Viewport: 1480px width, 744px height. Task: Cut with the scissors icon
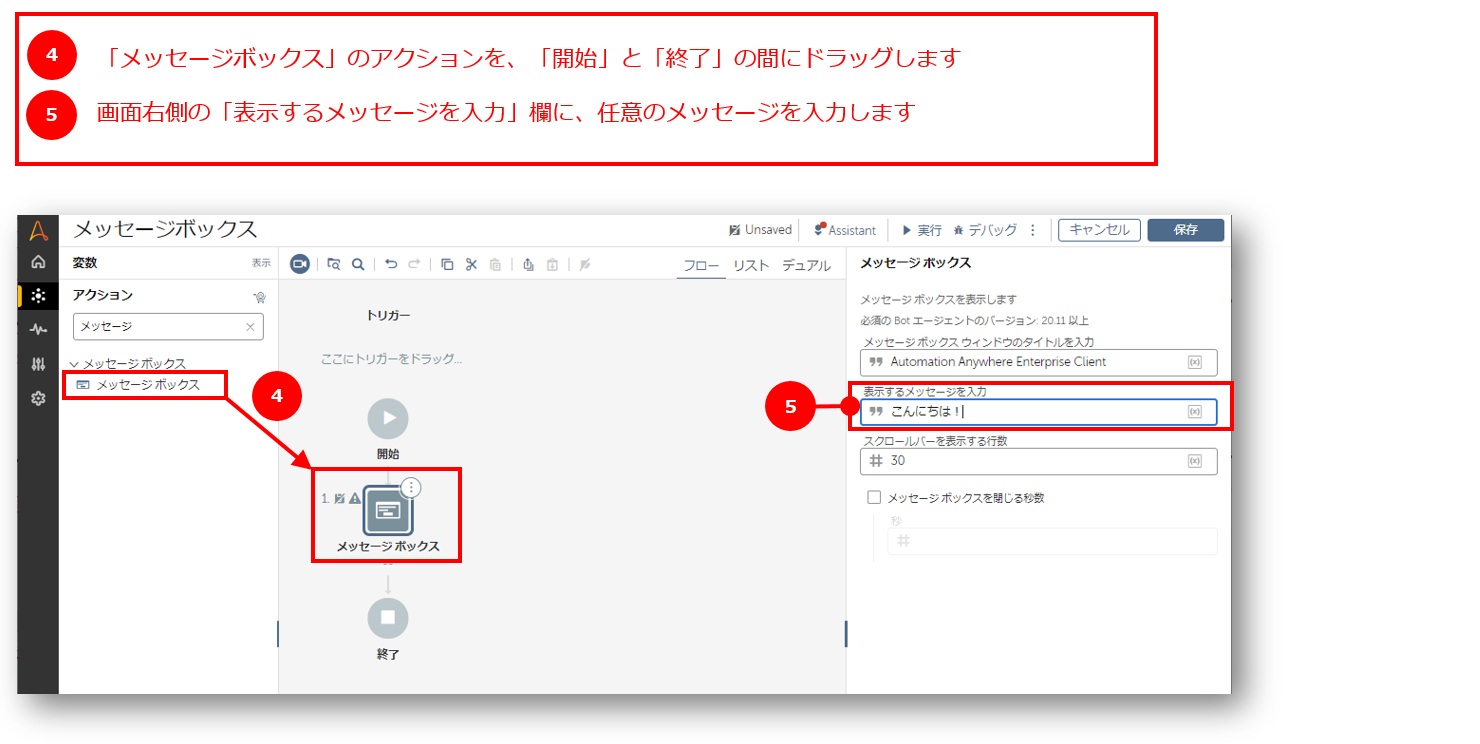pos(471,264)
